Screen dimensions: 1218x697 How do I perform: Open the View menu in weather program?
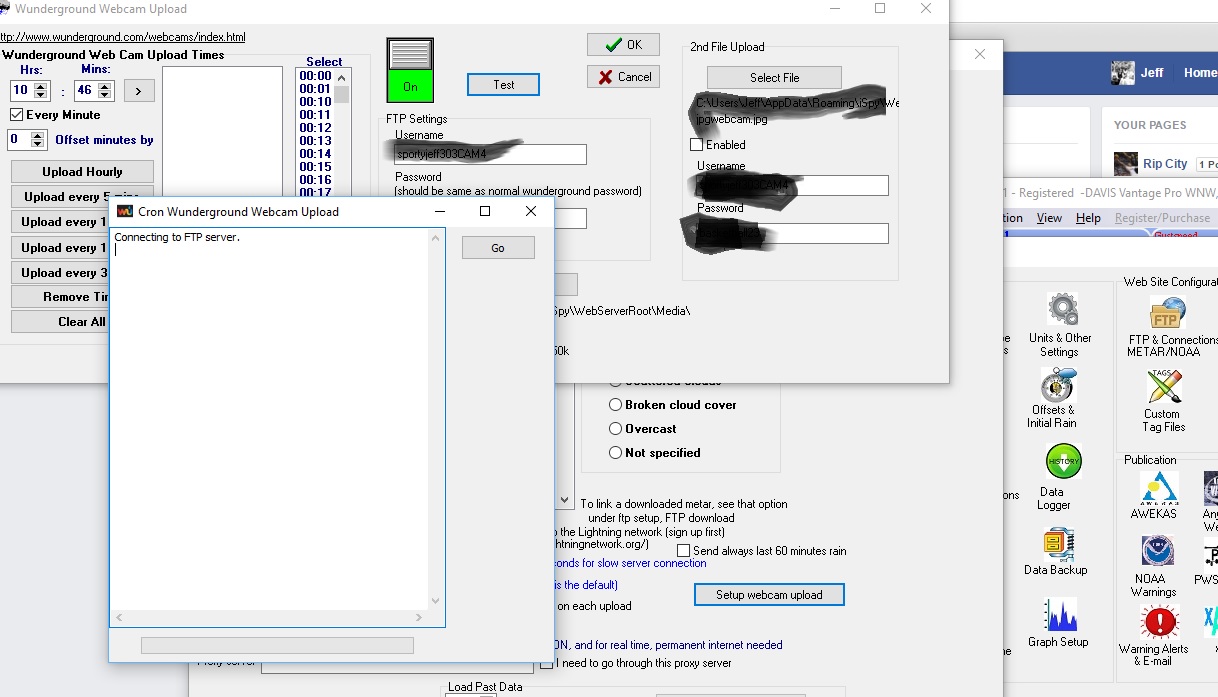pyautogui.click(x=1049, y=218)
